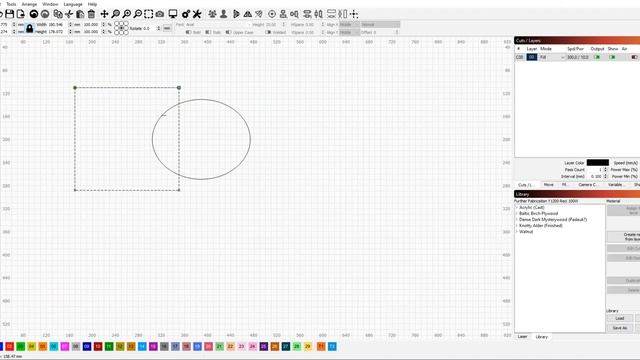Screen dimensions: 640x360
Task: Open Device Settings wrench icon
Action: 197,14
